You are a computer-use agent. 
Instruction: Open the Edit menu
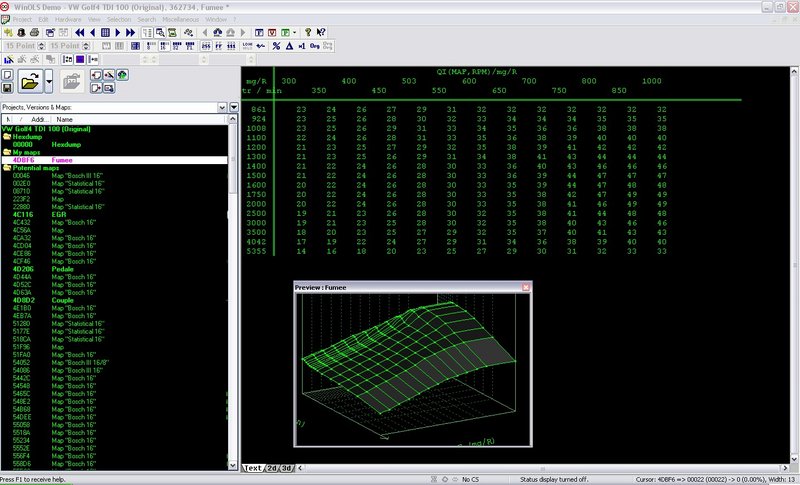point(43,19)
